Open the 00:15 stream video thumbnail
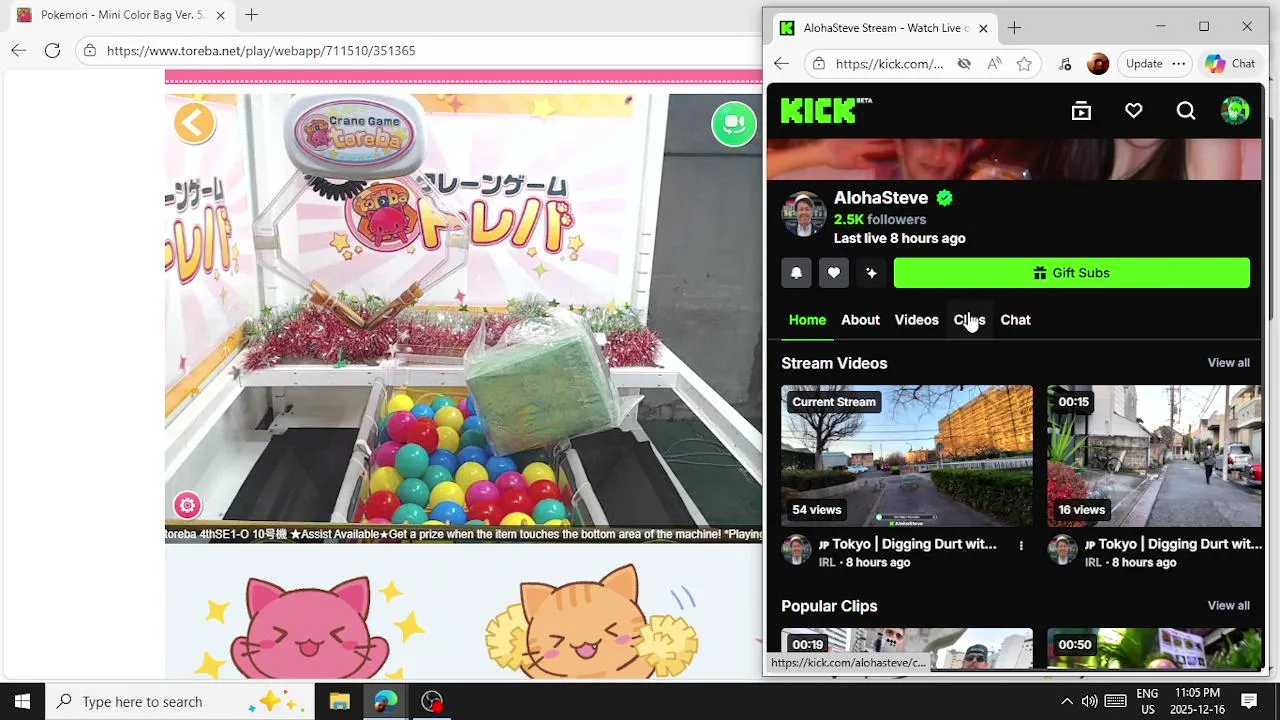The image size is (1280, 720). pos(1154,456)
